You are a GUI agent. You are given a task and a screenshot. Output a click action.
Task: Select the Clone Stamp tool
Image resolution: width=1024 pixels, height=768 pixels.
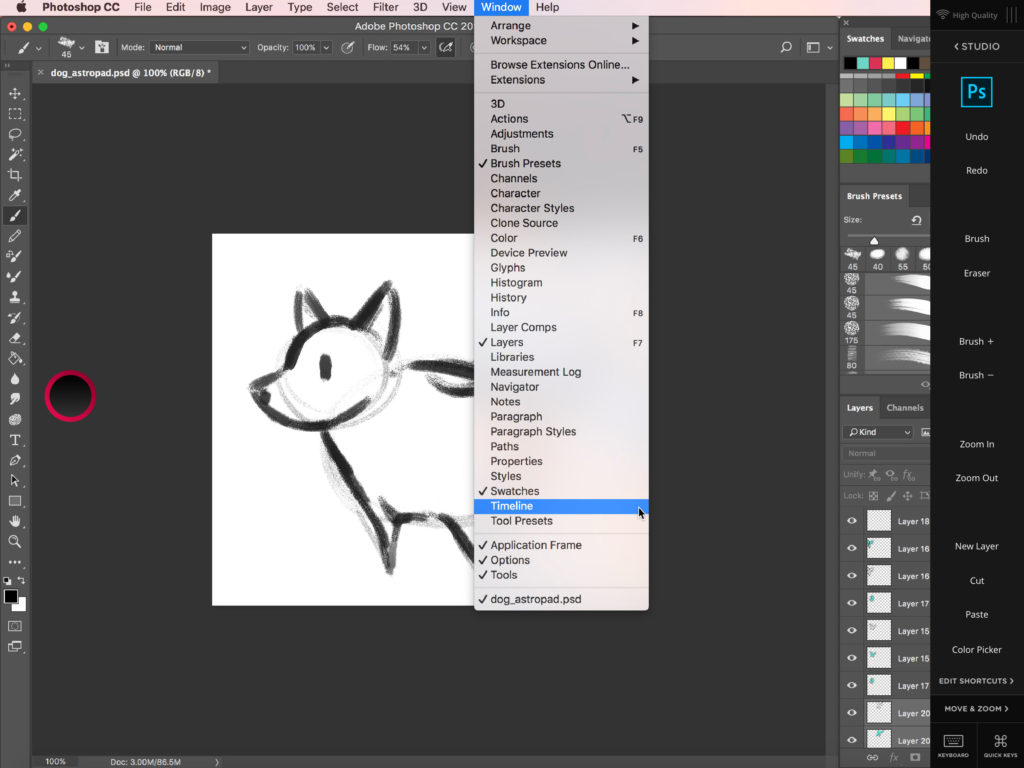tap(15, 297)
